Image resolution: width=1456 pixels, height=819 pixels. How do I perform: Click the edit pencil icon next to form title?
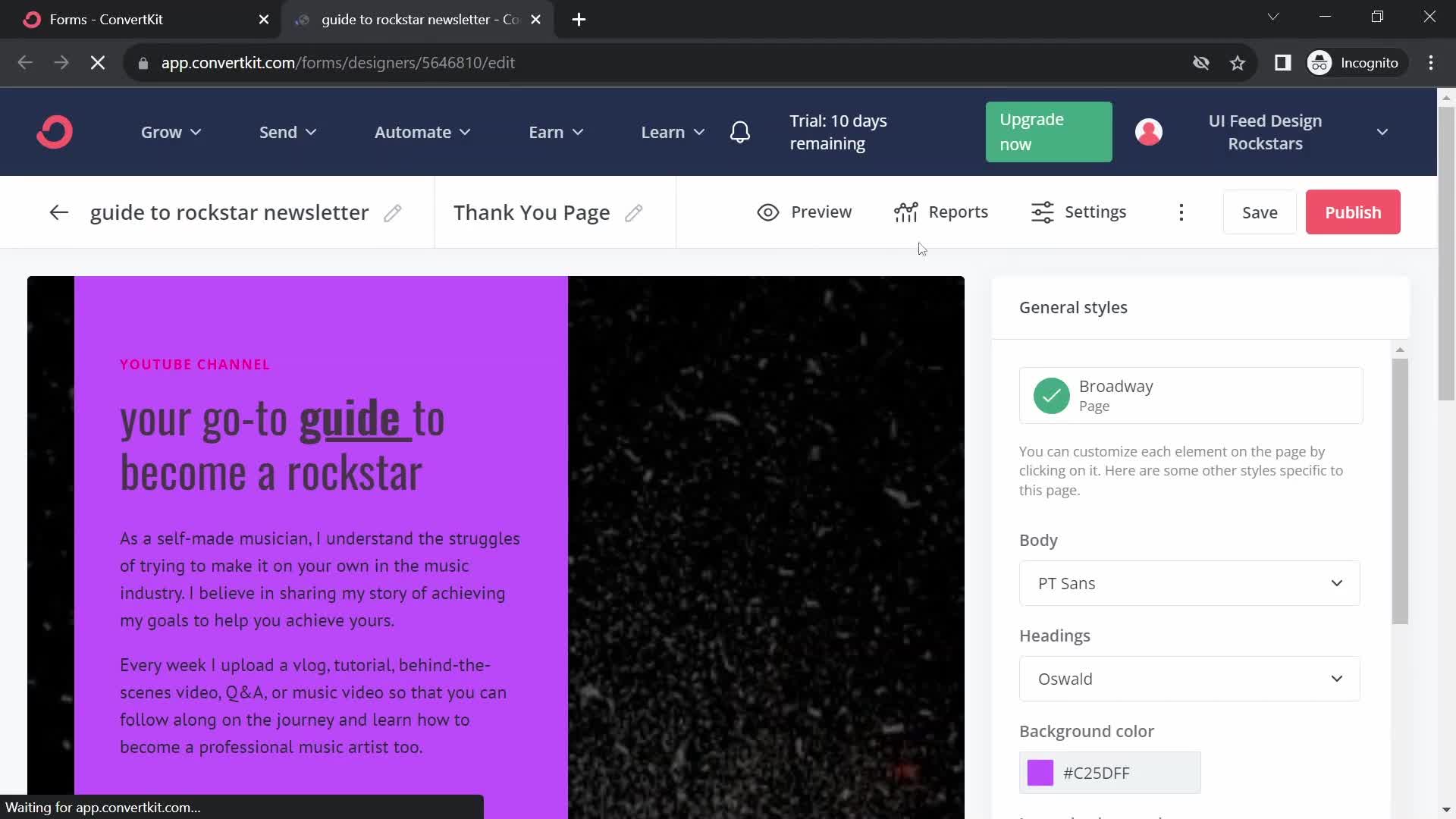(x=394, y=212)
